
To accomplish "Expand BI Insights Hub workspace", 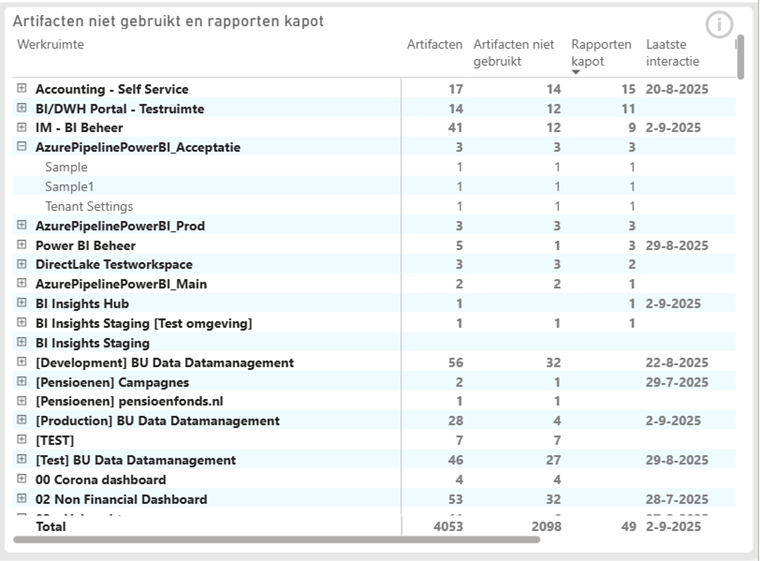I will tap(22, 303).
